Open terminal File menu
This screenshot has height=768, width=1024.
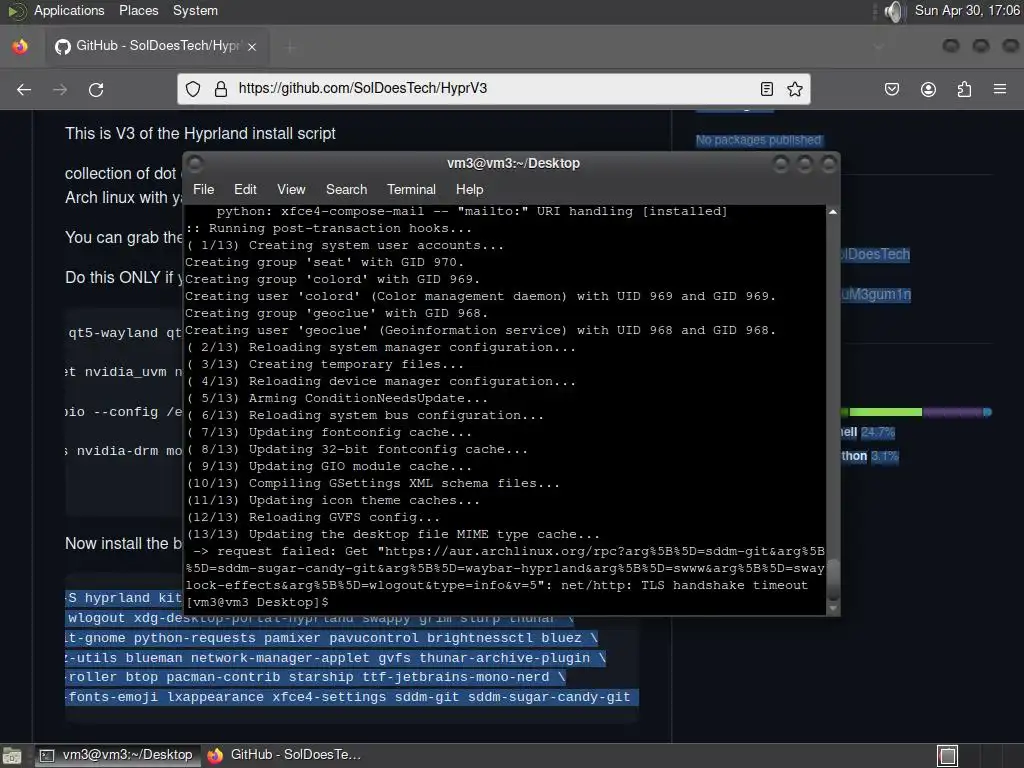[203, 189]
